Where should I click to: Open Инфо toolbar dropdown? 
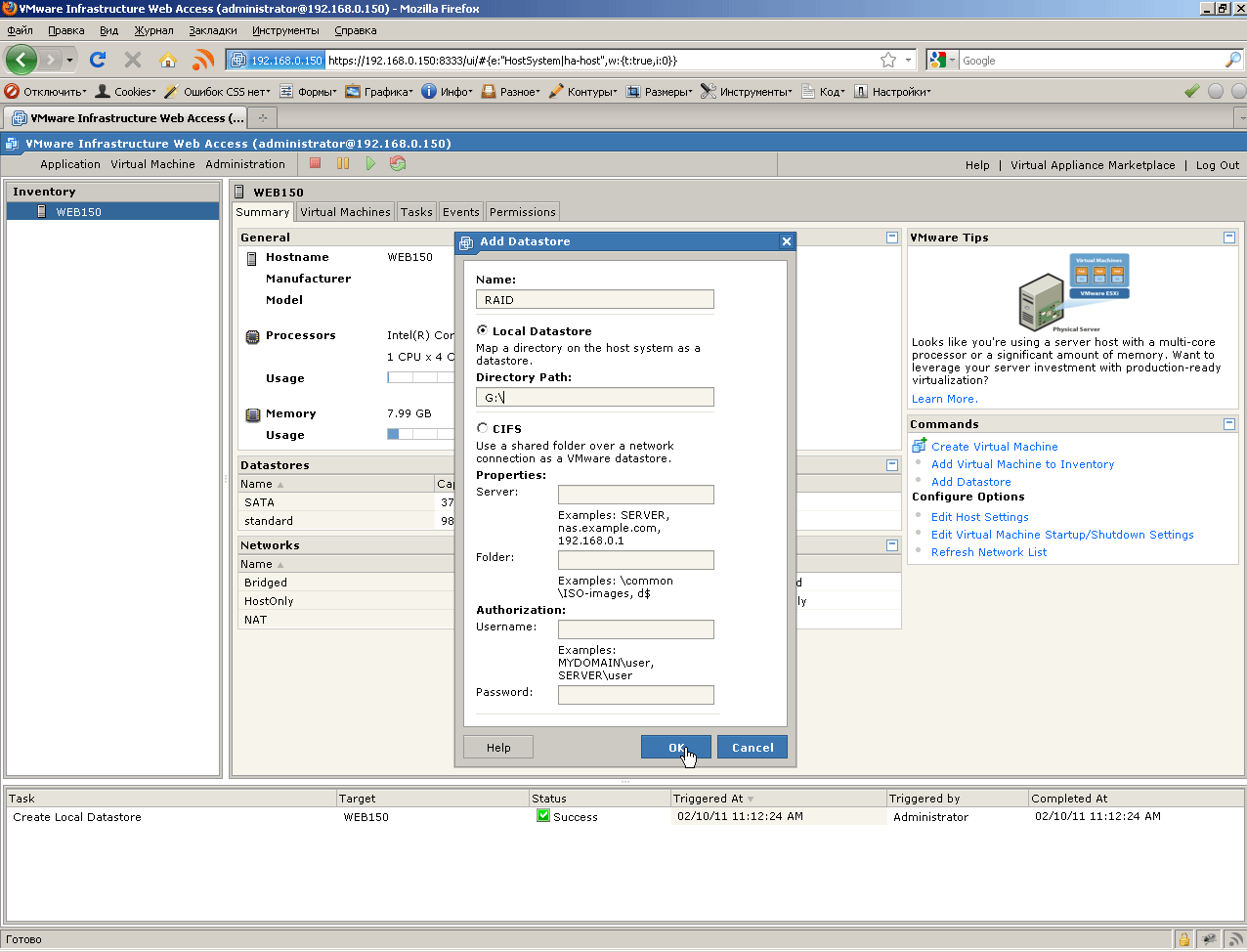[x=447, y=91]
